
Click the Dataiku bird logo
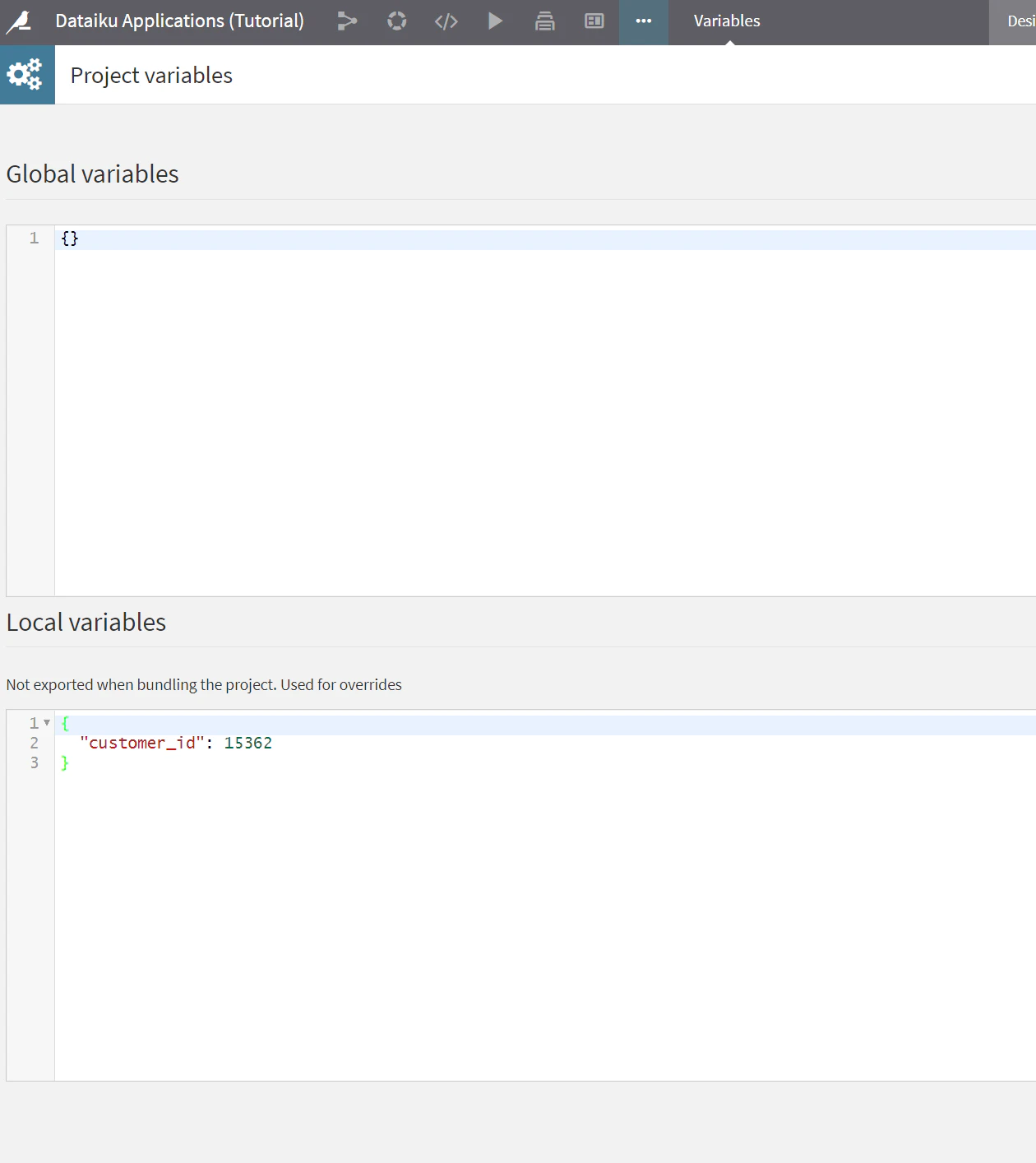19,21
